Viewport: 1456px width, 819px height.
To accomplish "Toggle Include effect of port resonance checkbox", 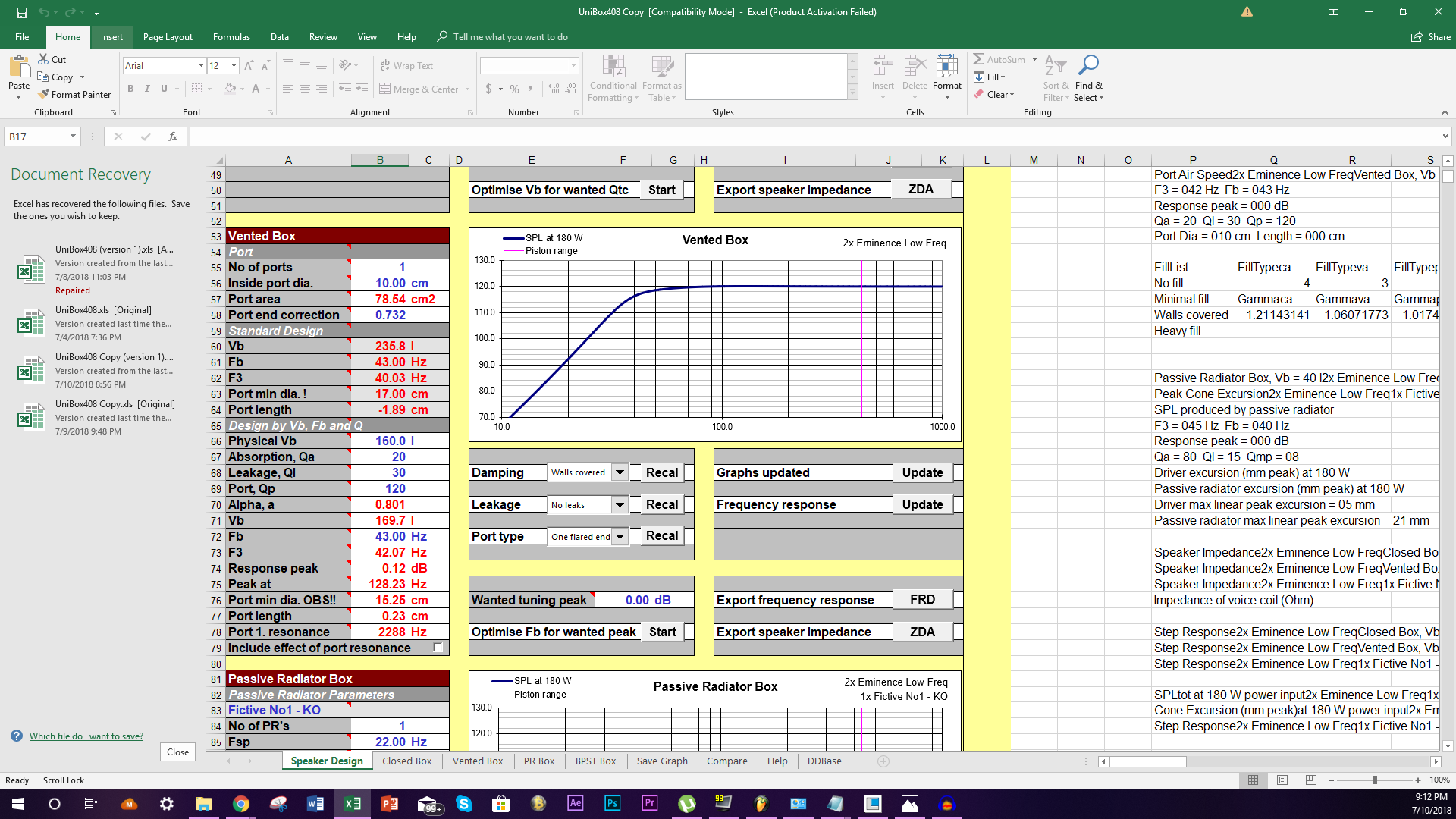I will tap(438, 648).
